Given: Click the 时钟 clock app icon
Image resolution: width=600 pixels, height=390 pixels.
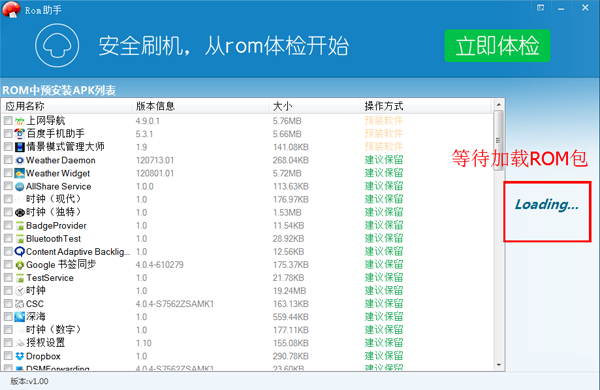Looking at the screenshot, I should (x=20, y=291).
